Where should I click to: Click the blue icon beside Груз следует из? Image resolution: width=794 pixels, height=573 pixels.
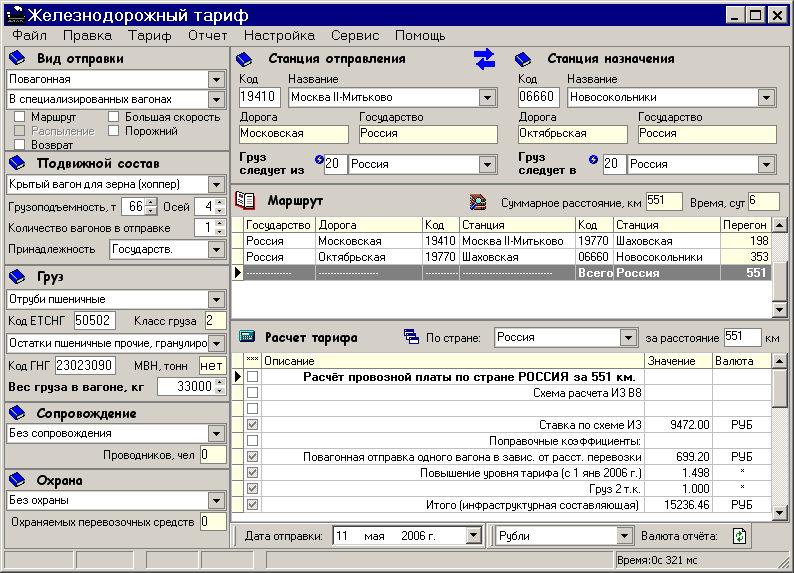[319, 159]
